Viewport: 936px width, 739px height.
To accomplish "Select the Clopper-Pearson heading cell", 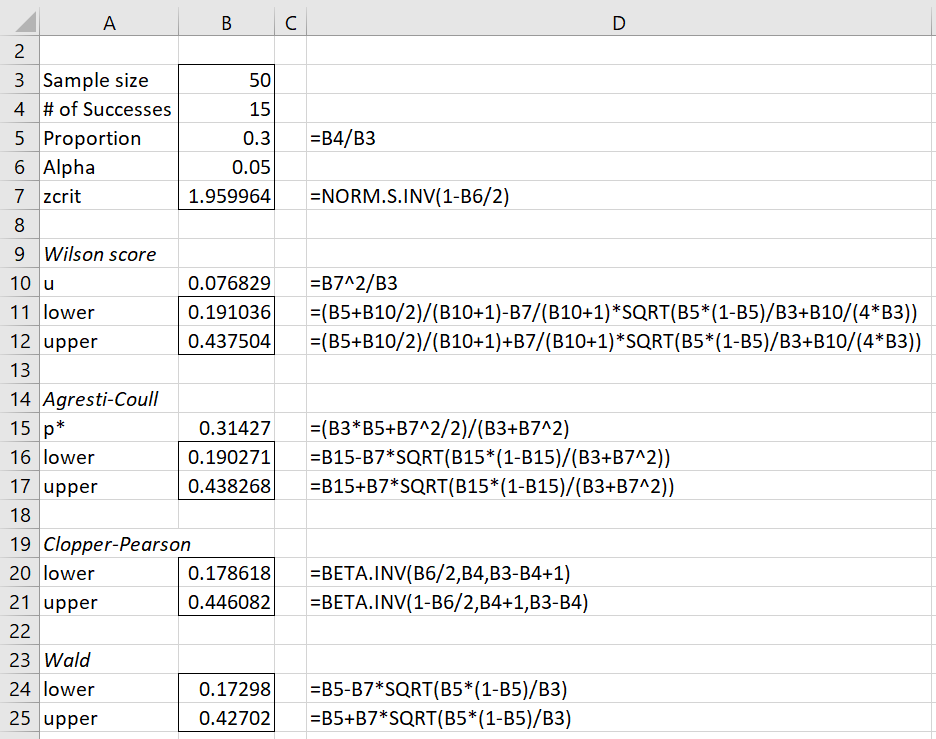I will coord(109,544).
